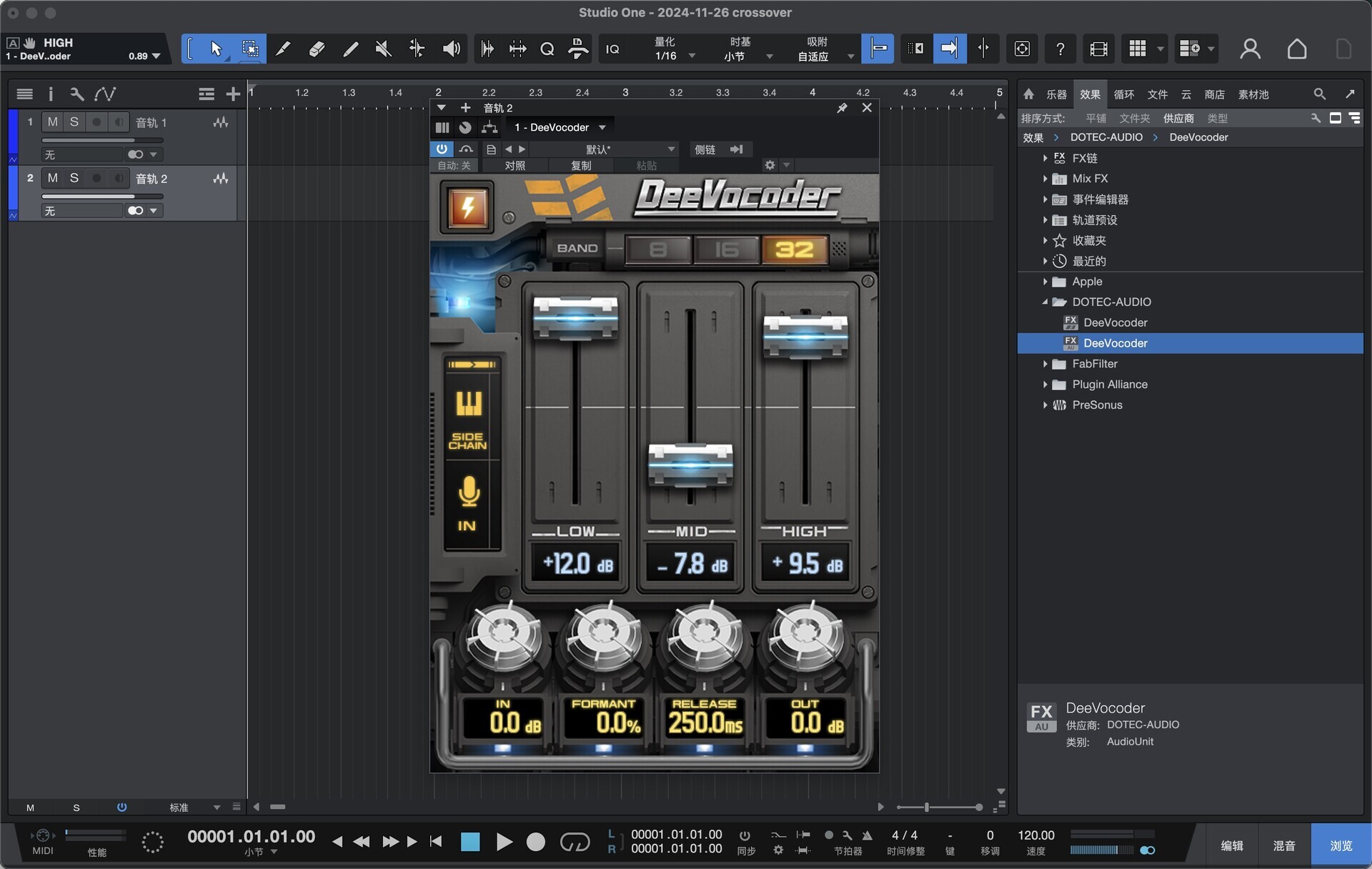Collapse the DOTEC-AUDIO folder

[x=1045, y=302]
